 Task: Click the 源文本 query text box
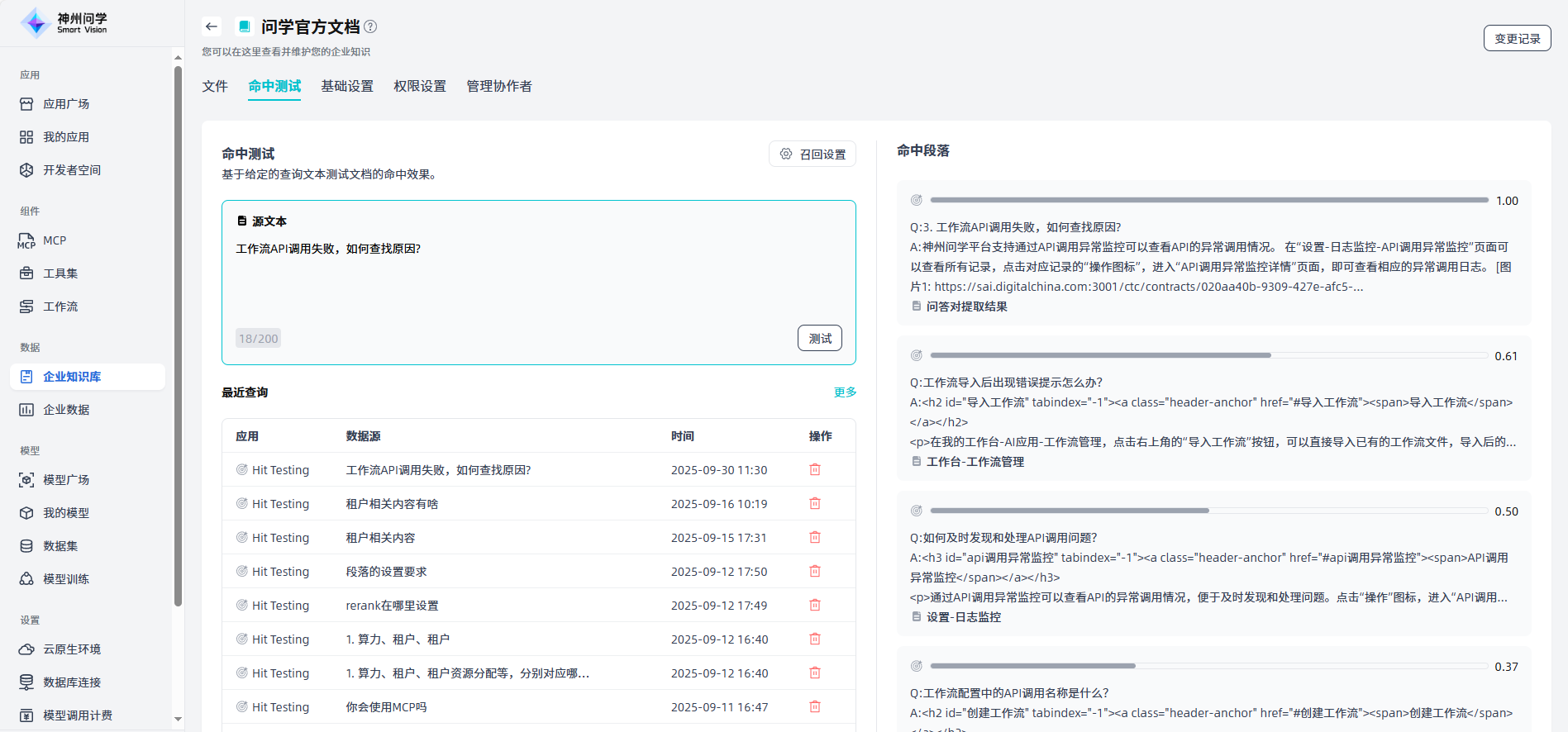537,281
